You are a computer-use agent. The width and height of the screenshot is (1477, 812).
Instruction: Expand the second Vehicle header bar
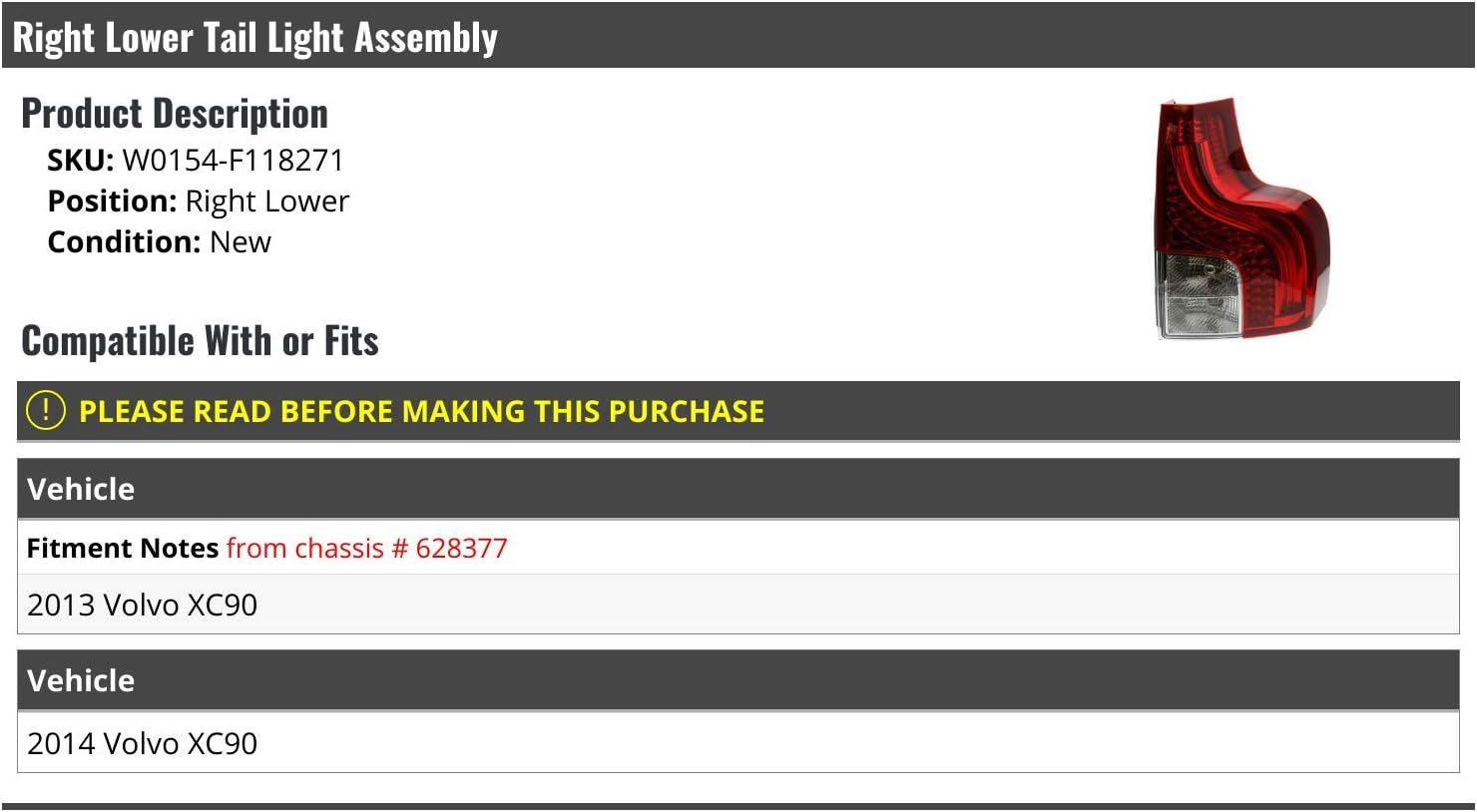738,680
